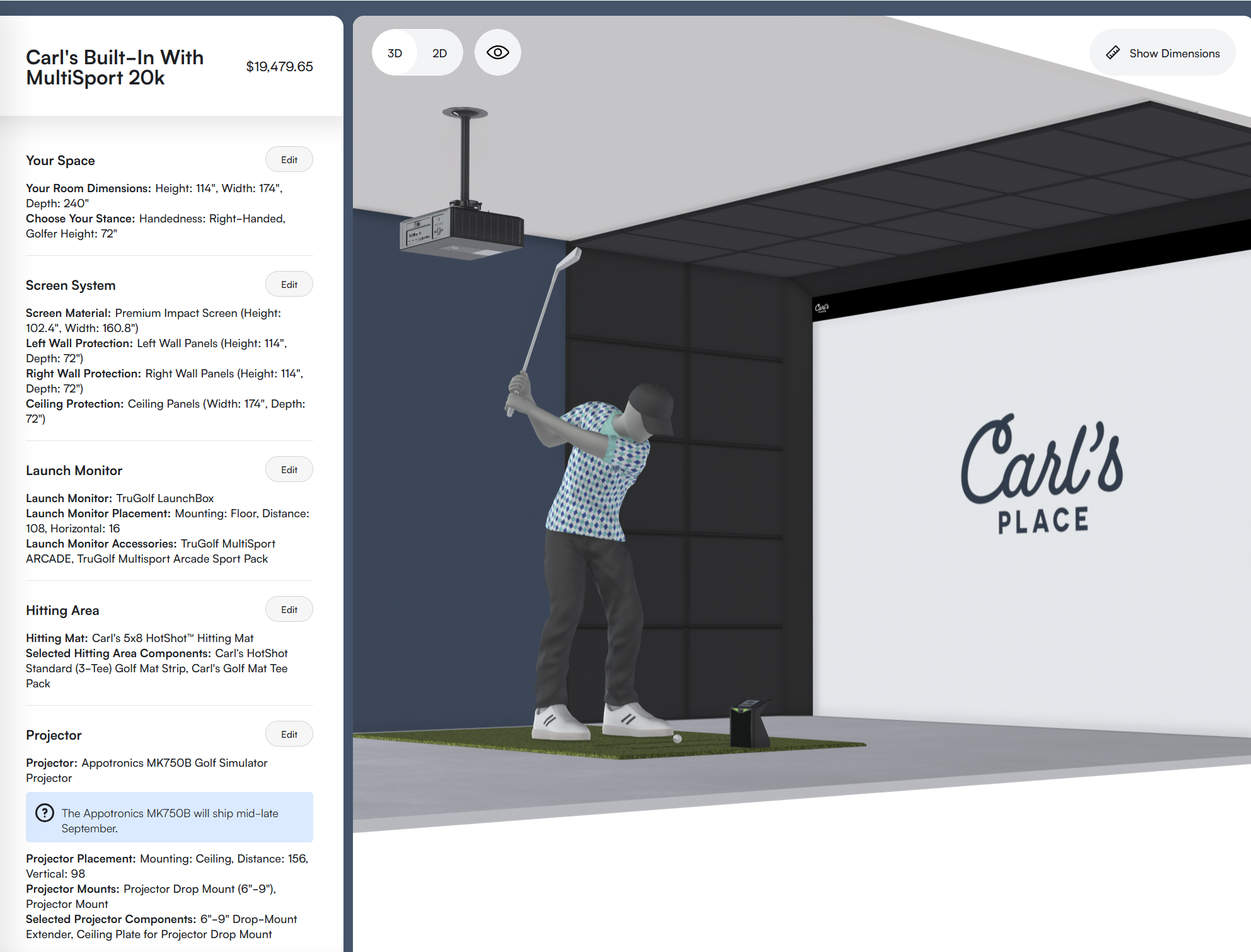
Task: Click the Screen System heading
Action: point(71,285)
